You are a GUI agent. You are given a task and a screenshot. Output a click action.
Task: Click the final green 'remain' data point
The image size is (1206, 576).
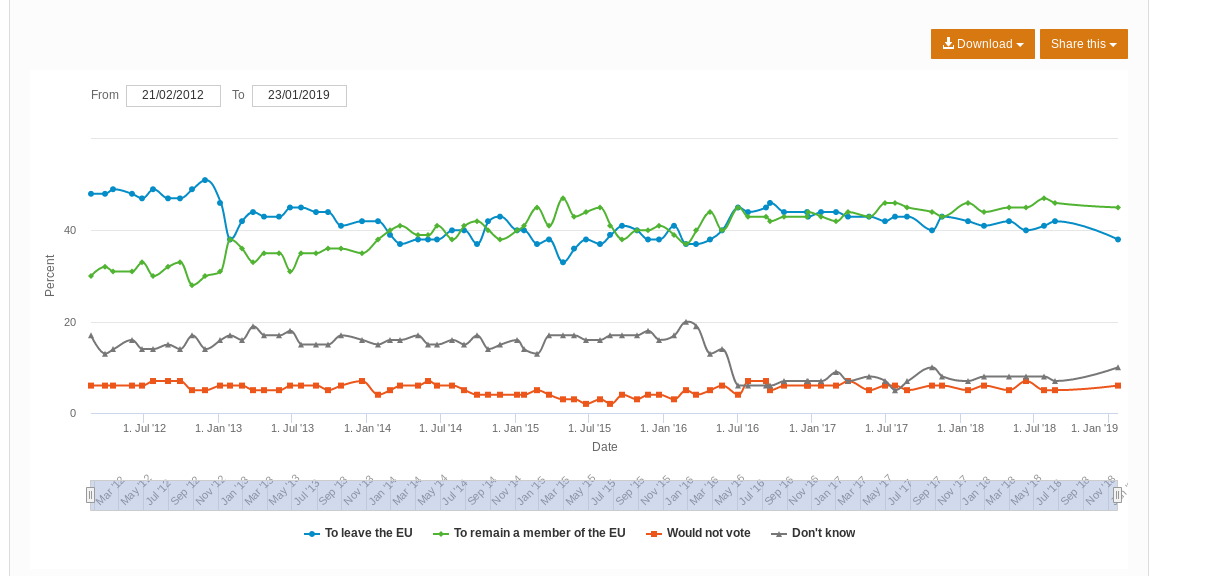click(1117, 207)
